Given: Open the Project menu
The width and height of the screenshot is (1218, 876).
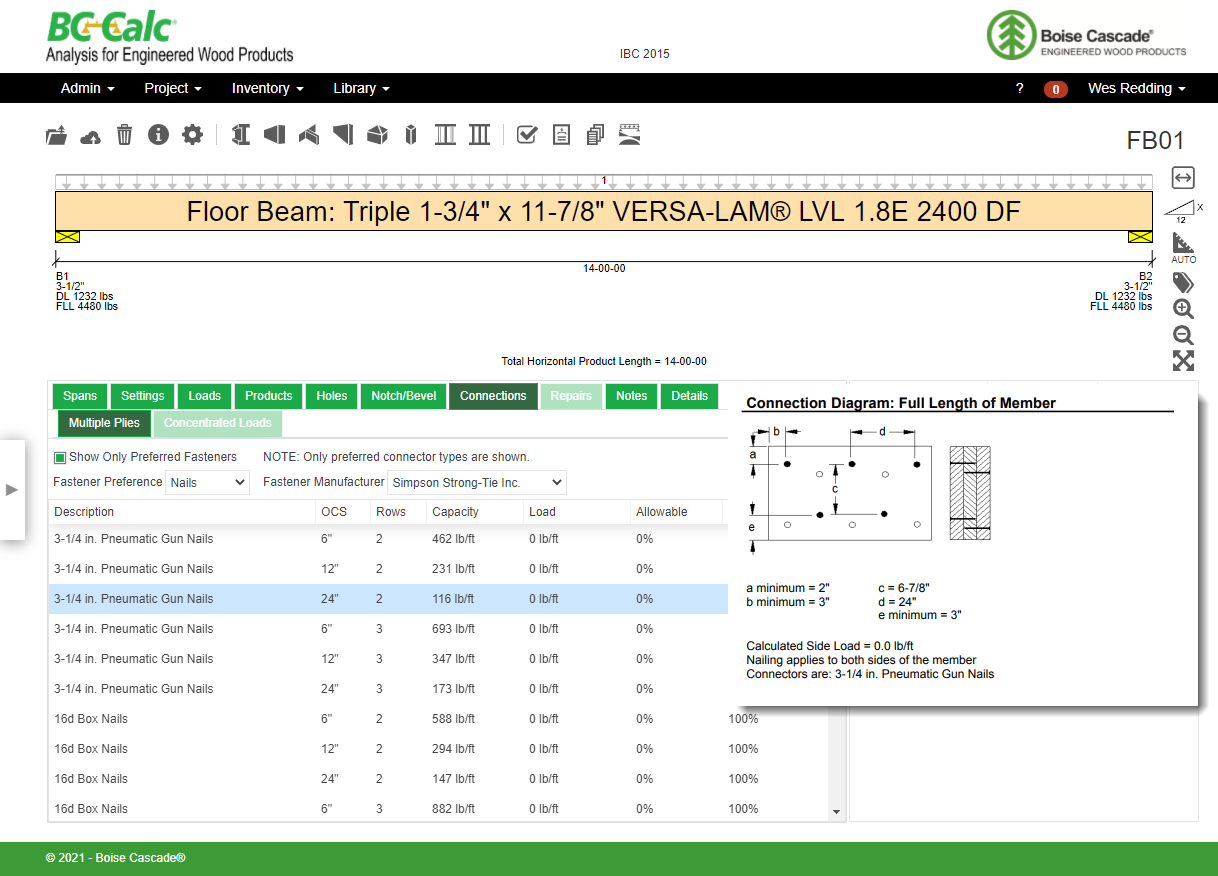Looking at the screenshot, I should click(173, 88).
